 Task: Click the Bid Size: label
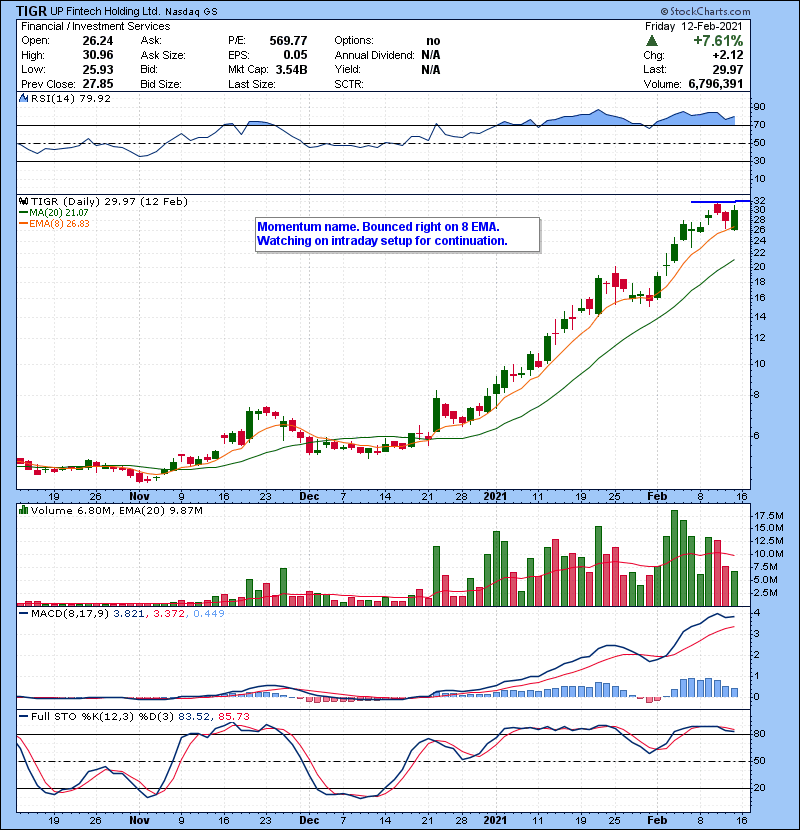point(161,84)
